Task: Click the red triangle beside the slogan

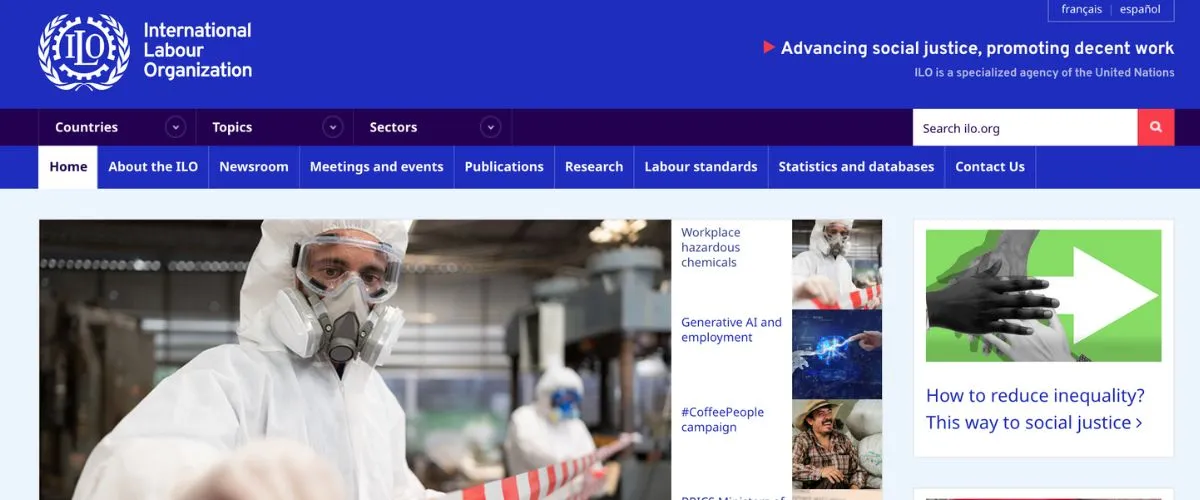Action: pos(769,47)
